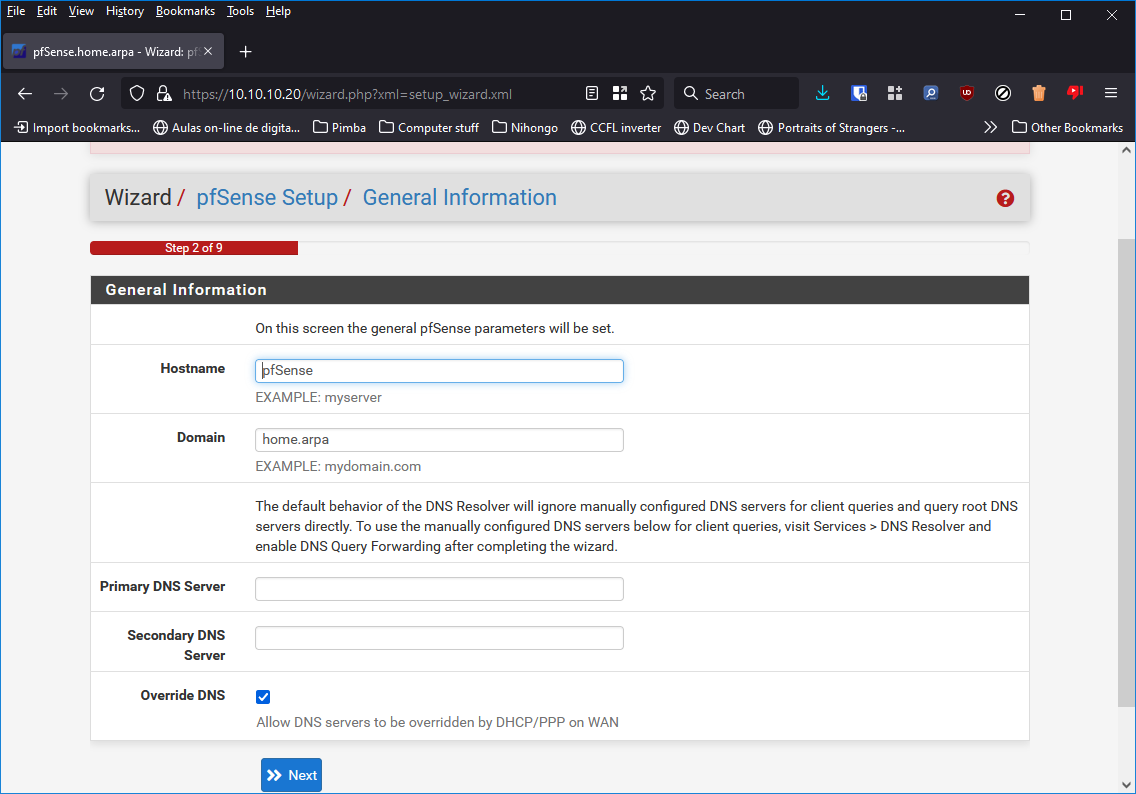Uncheck the Override DNS checkbox
The image size is (1136, 794).
263,697
